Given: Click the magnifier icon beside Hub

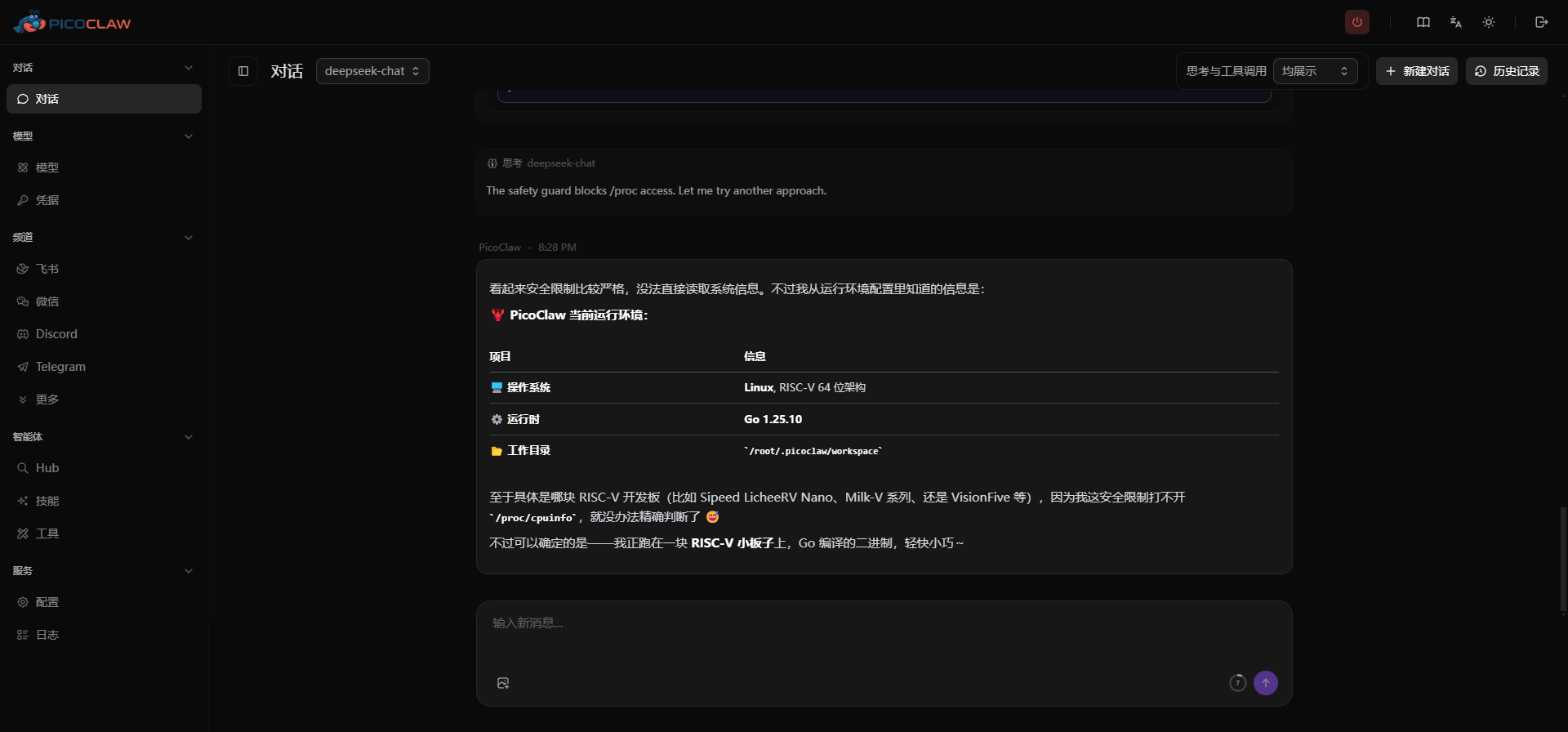Looking at the screenshot, I should pyautogui.click(x=23, y=468).
